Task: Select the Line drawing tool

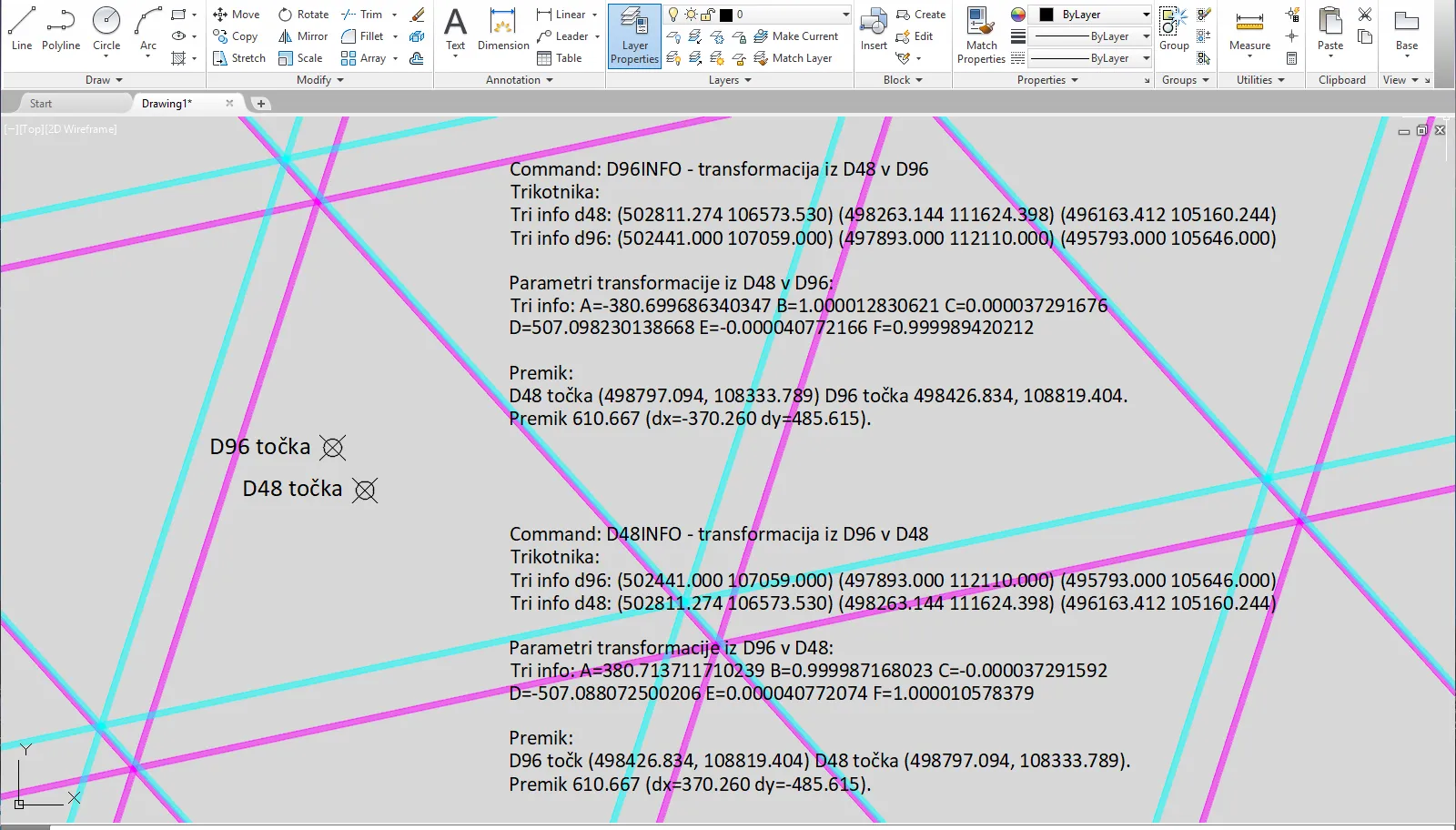Action: point(21,28)
